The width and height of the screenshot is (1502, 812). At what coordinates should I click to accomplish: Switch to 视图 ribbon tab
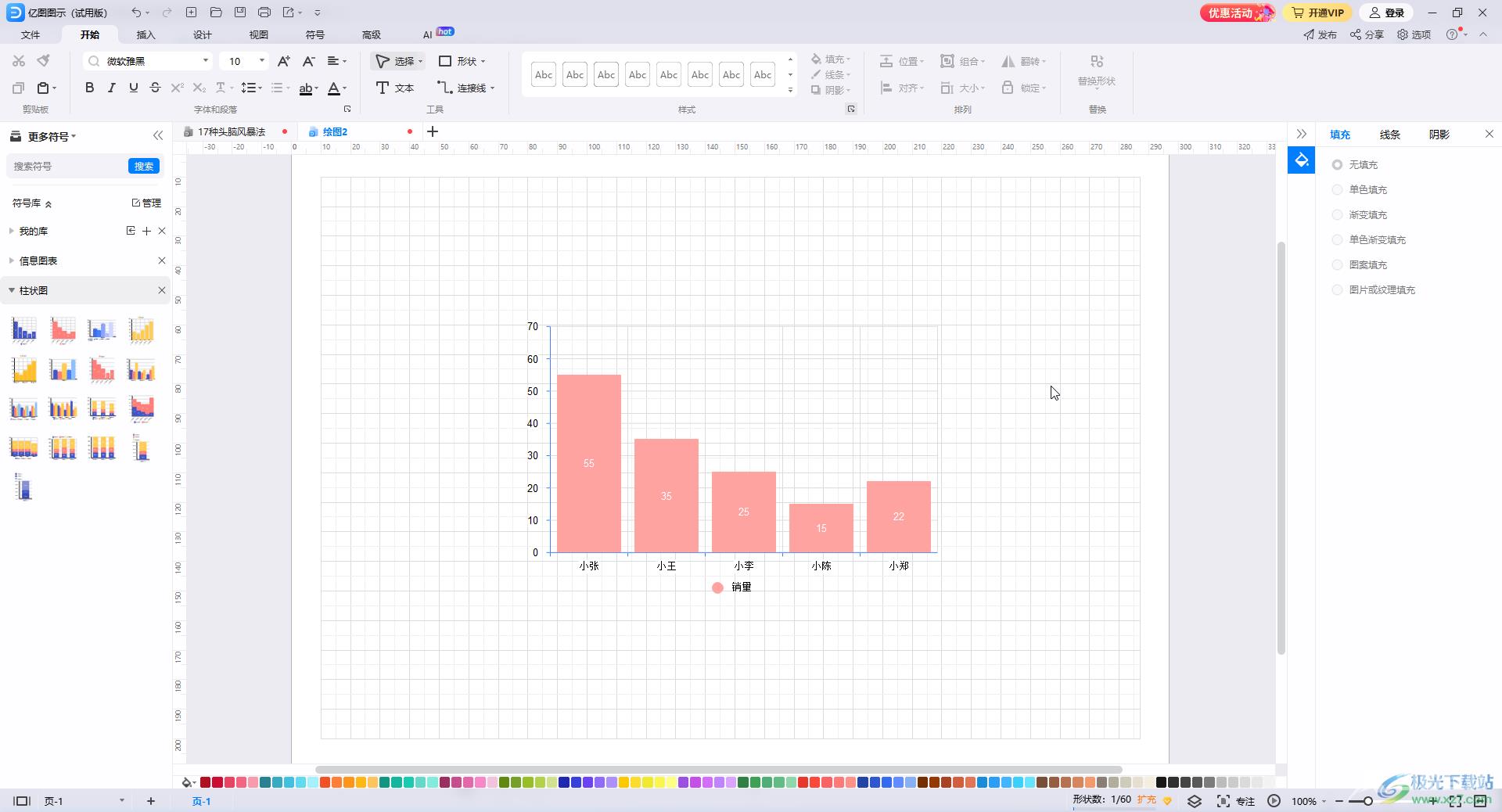pyautogui.click(x=259, y=34)
